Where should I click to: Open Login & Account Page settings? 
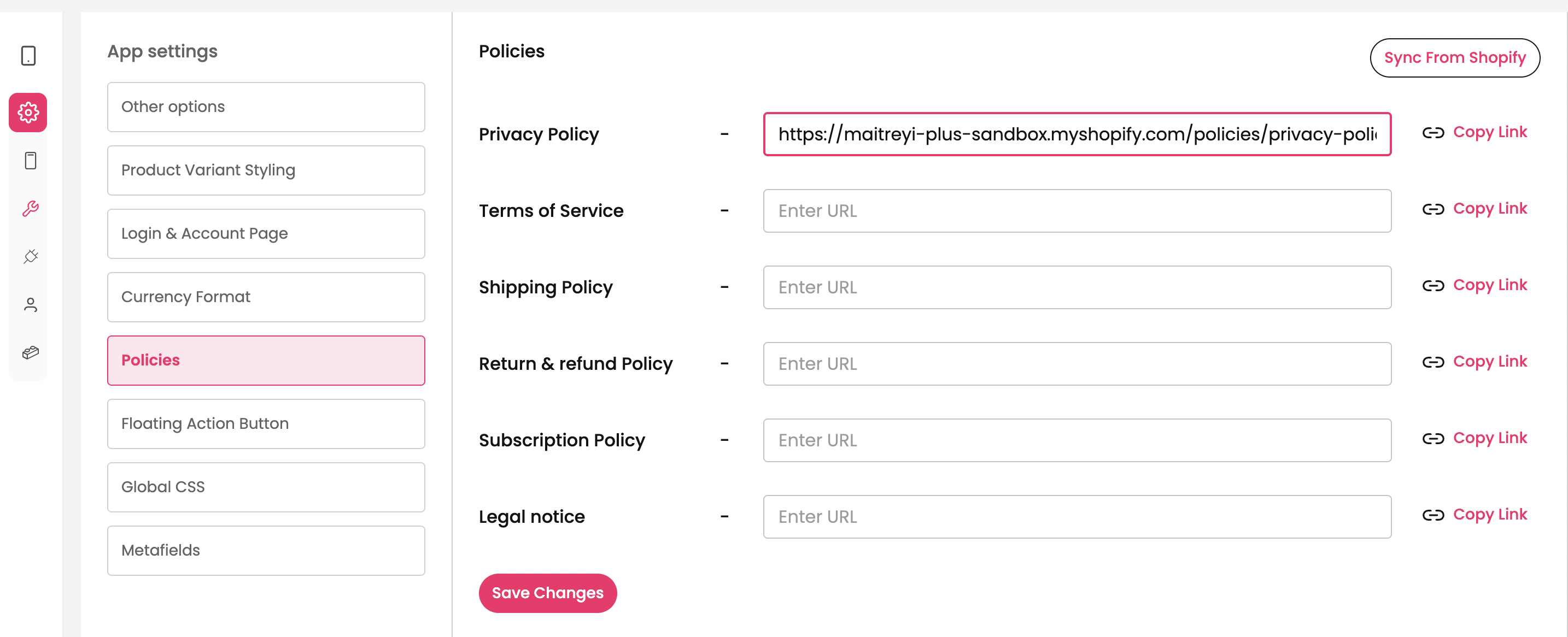pyautogui.click(x=266, y=234)
